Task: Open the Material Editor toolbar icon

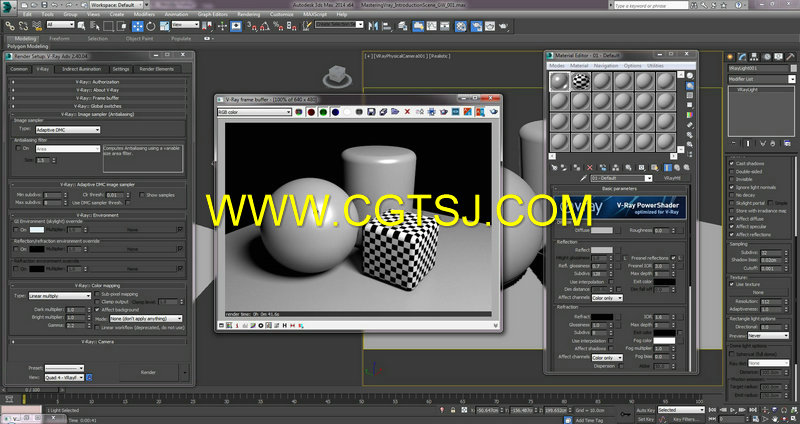Action: (461, 26)
